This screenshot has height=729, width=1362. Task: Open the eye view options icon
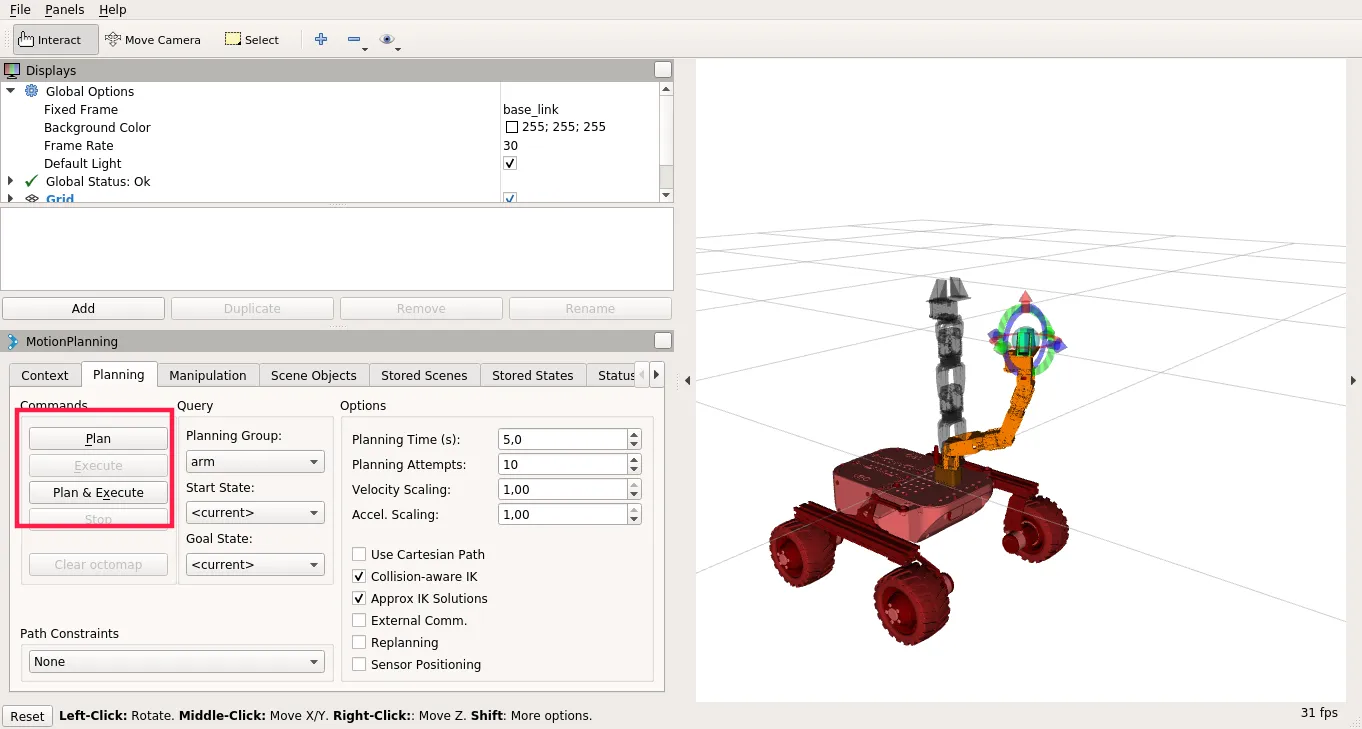pyautogui.click(x=387, y=40)
